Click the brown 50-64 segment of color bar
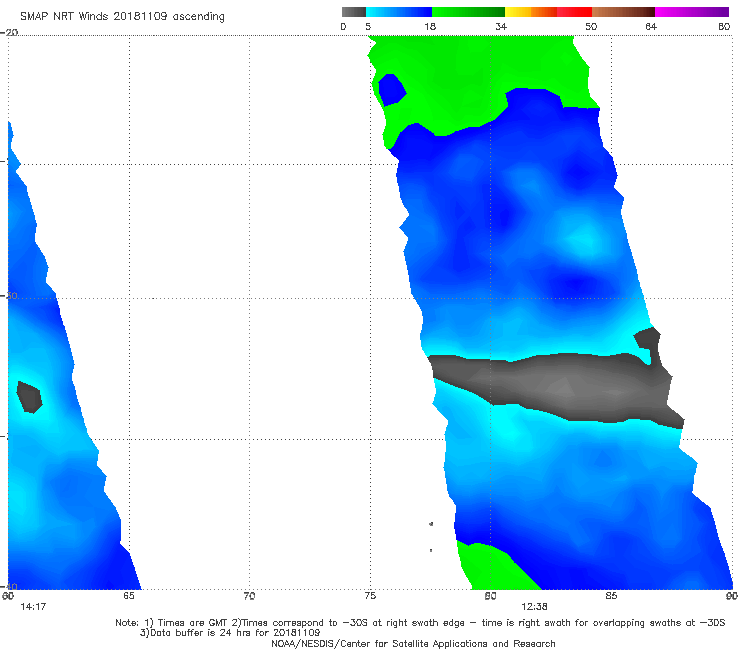This screenshot has height=650, width=740. coord(623,12)
